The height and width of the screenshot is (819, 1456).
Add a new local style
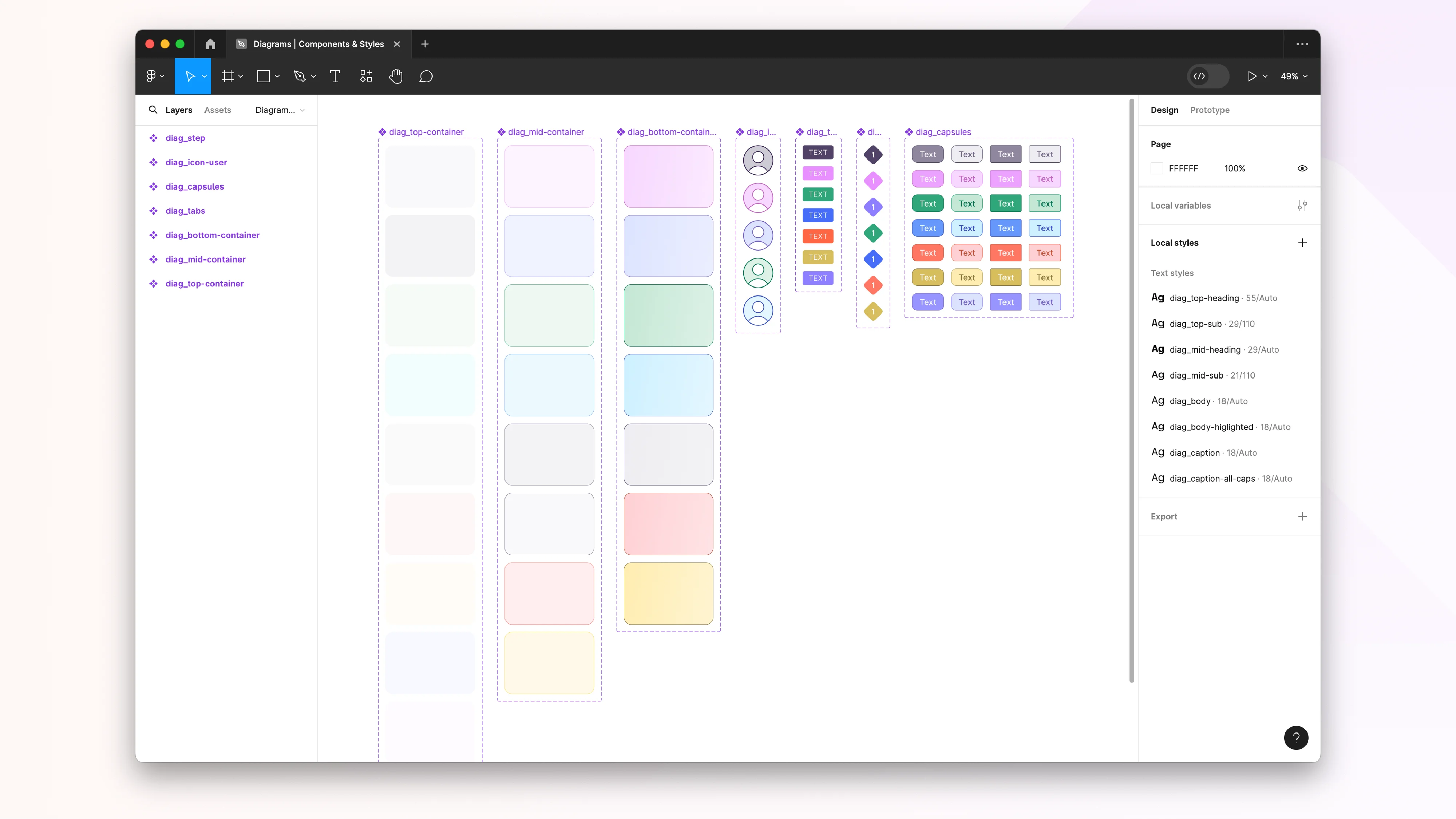coord(1302,243)
